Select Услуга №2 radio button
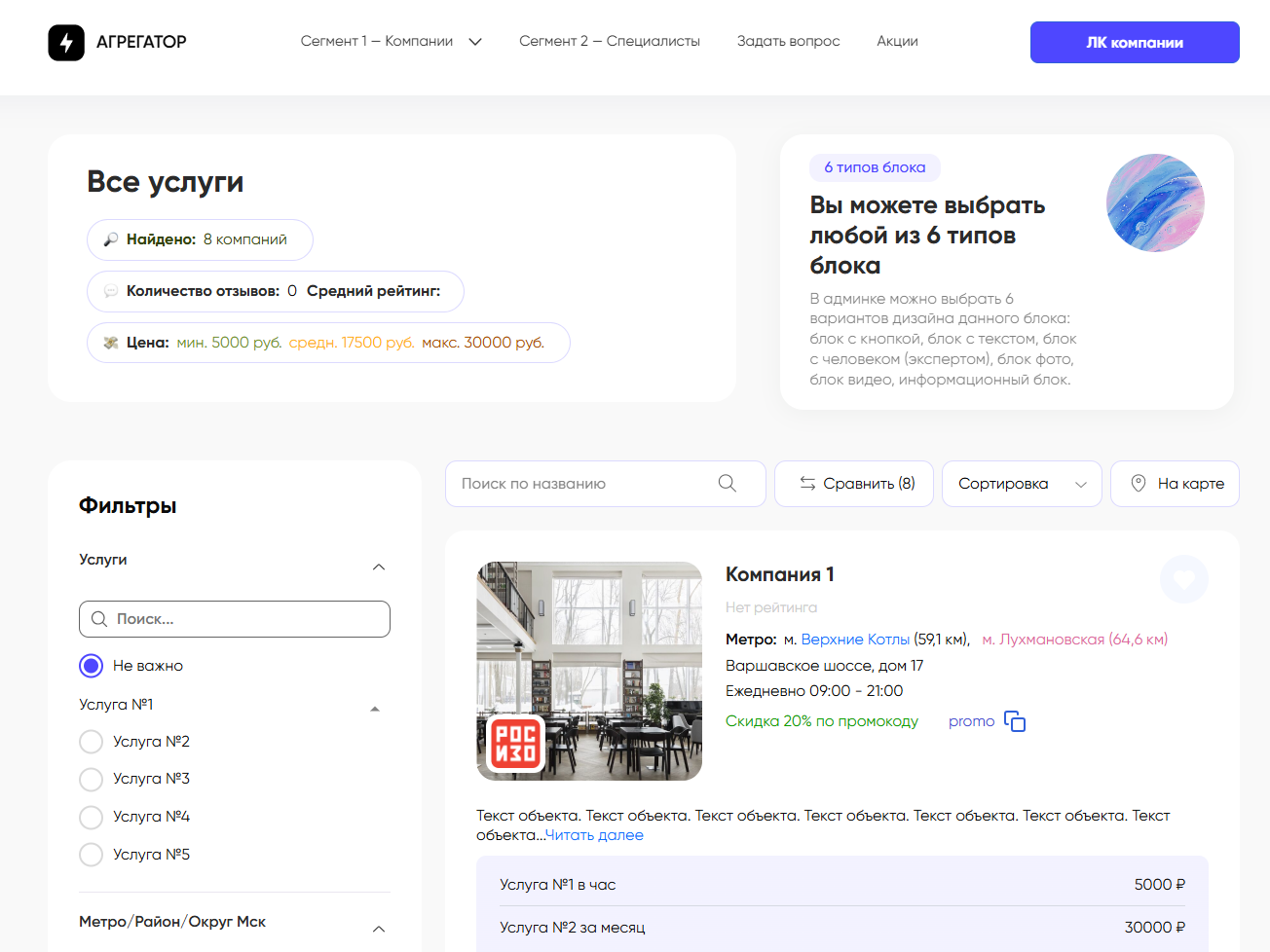Image resolution: width=1270 pixels, height=952 pixels. pos(92,742)
